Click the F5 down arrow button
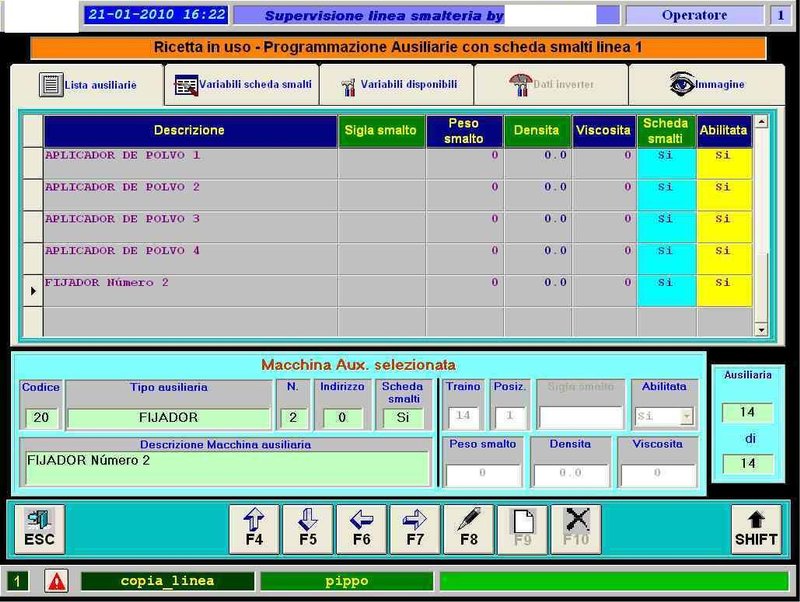Screen dimensions: 800x602 click(x=308, y=529)
